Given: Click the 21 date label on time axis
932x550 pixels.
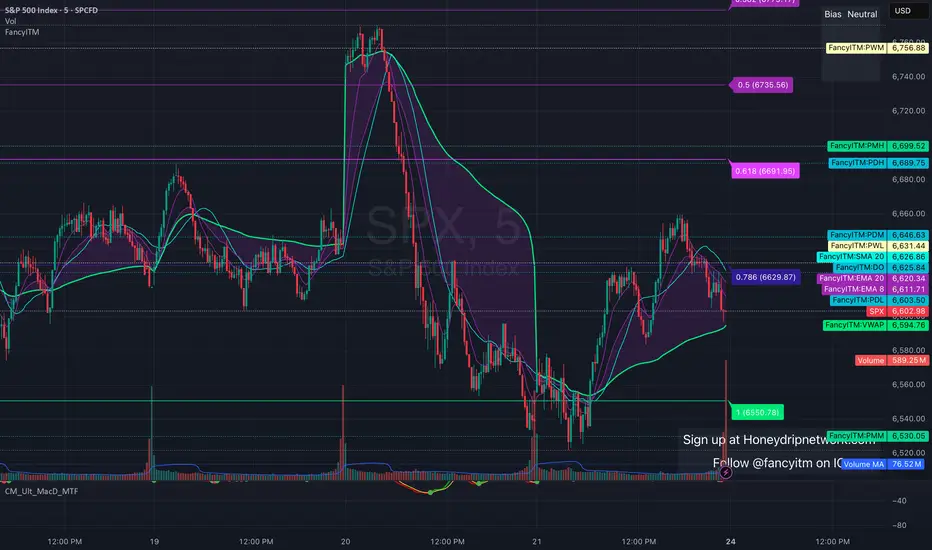Looking at the screenshot, I should click(537, 542).
